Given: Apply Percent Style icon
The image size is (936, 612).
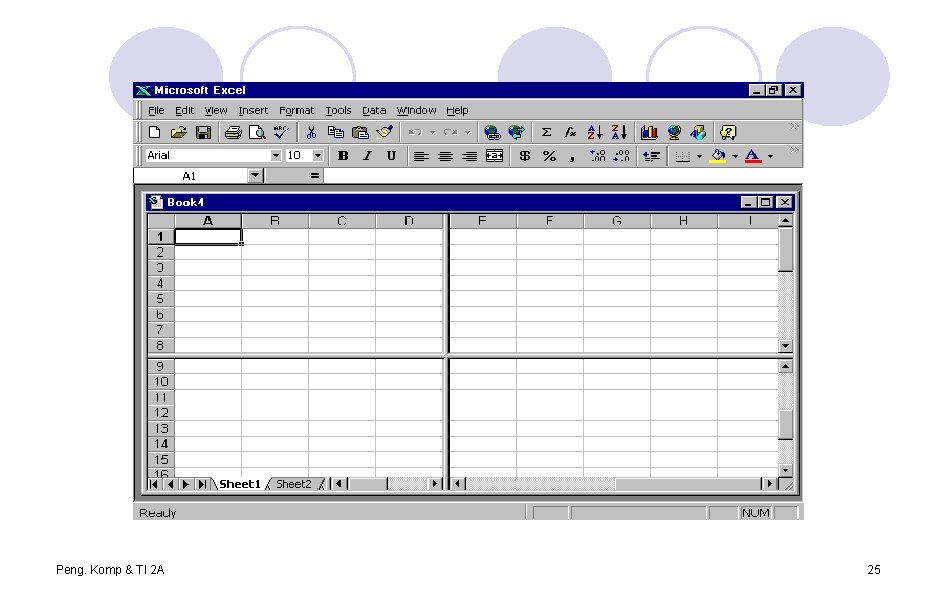Looking at the screenshot, I should point(549,156).
